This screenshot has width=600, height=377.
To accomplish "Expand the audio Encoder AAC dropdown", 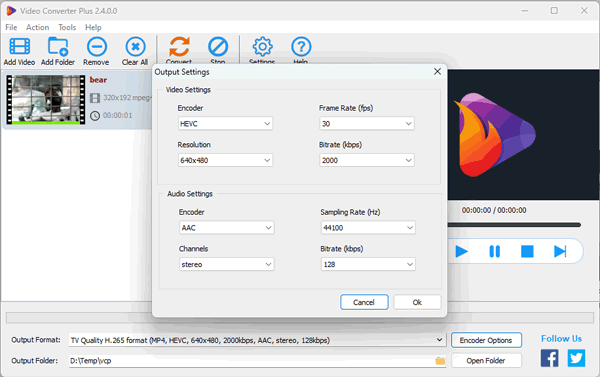I will pos(269,228).
